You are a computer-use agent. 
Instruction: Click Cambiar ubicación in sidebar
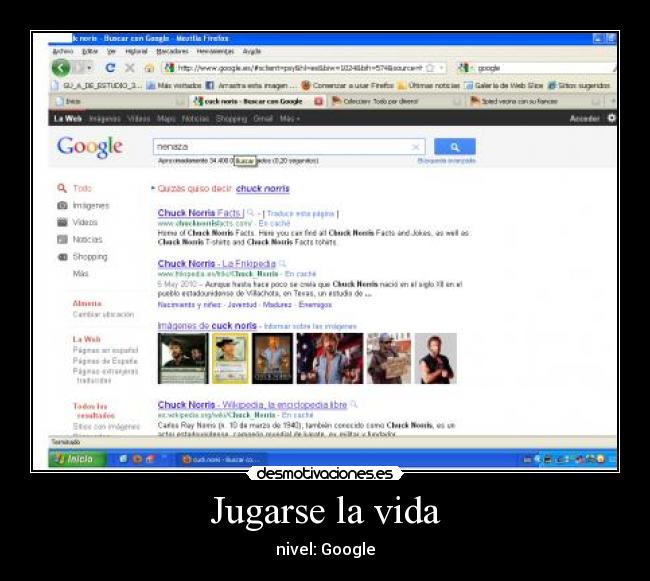(103, 315)
